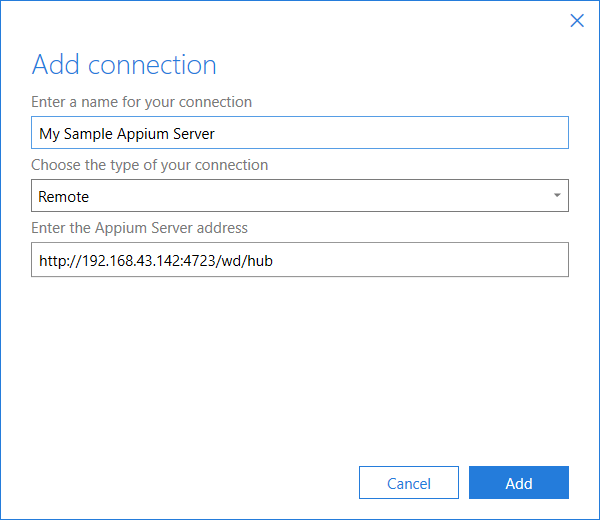Click the middle of the Remote type box
This screenshot has height=520, width=600.
click(x=300, y=196)
